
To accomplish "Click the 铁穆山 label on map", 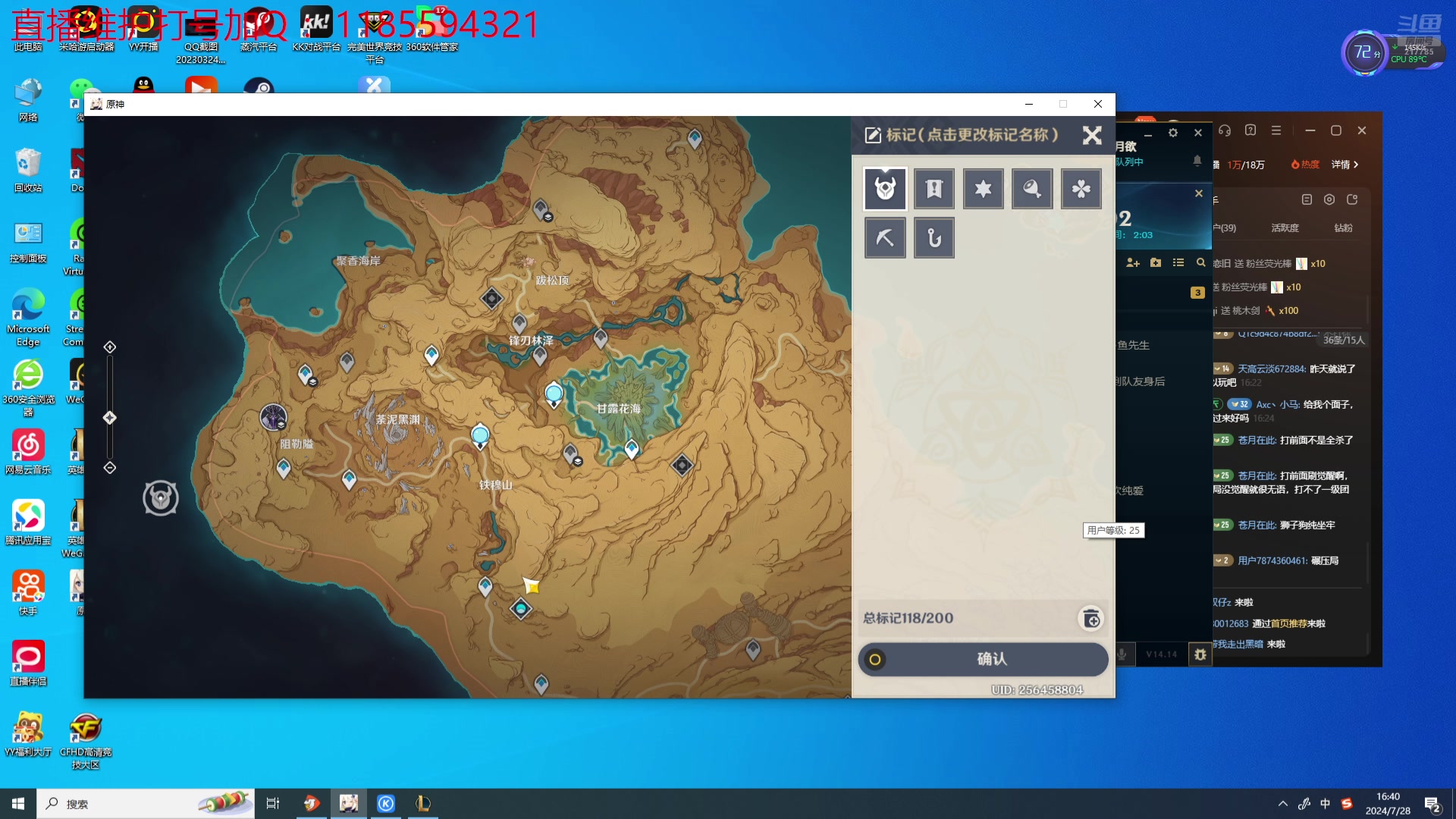I will point(496,485).
